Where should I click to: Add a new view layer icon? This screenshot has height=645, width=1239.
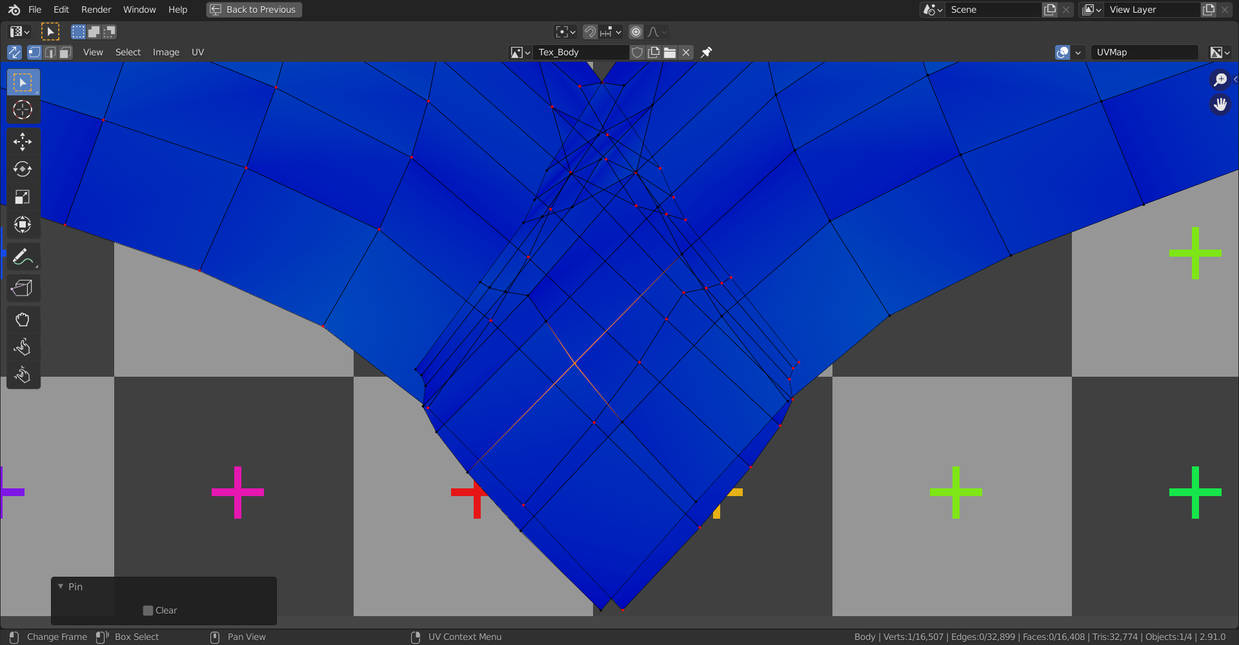(x=1209, y=9)
